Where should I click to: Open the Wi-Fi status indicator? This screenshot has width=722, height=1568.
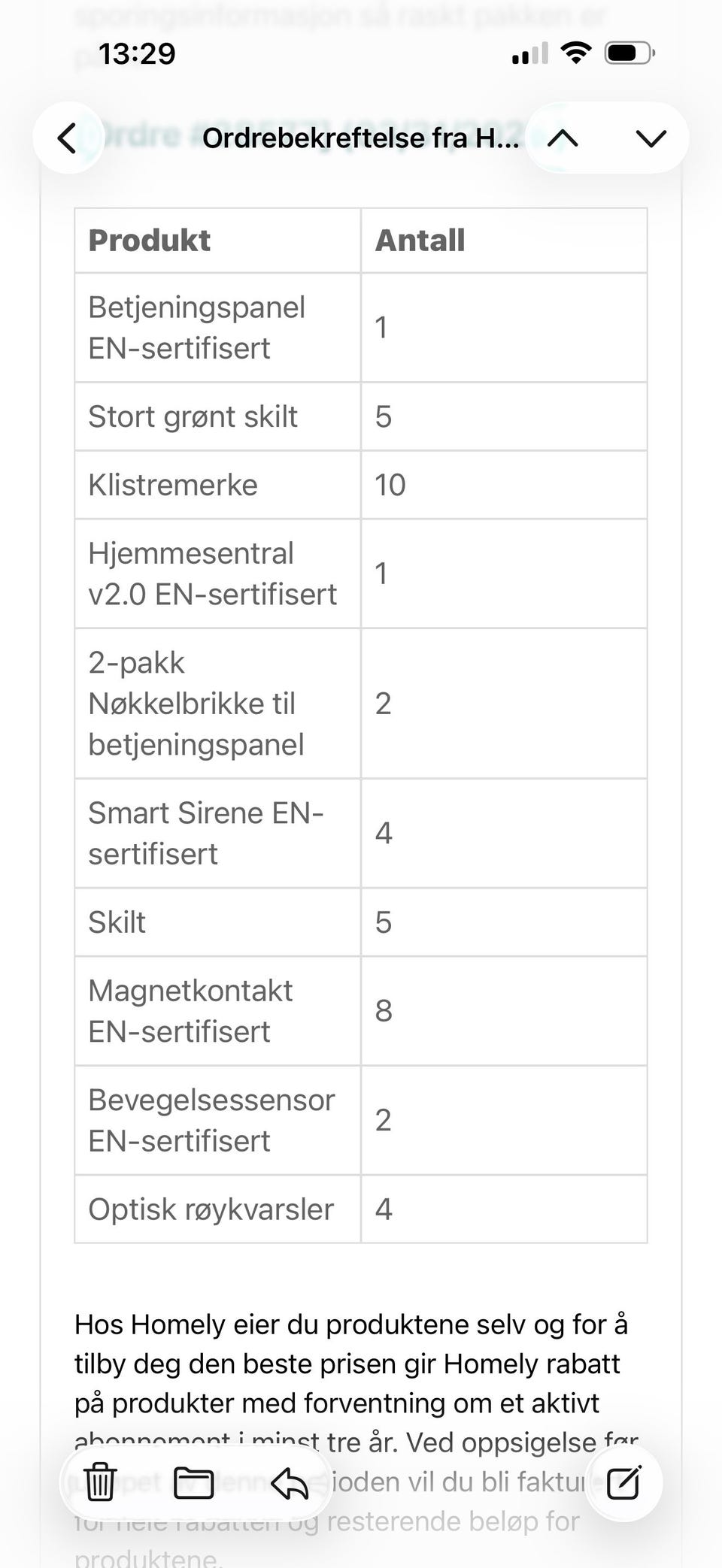[x=576, y=53]
